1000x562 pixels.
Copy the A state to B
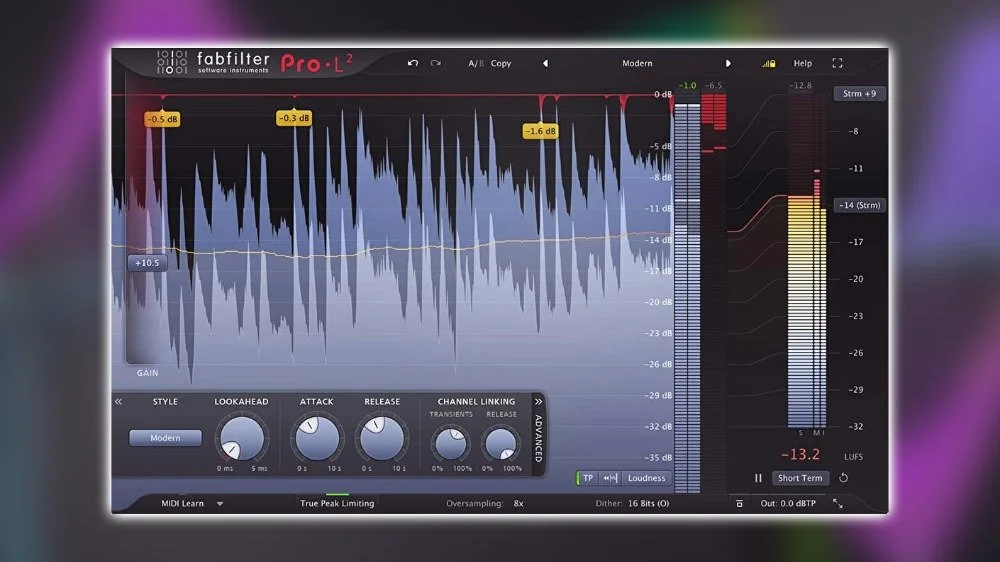tap(501, 63)
